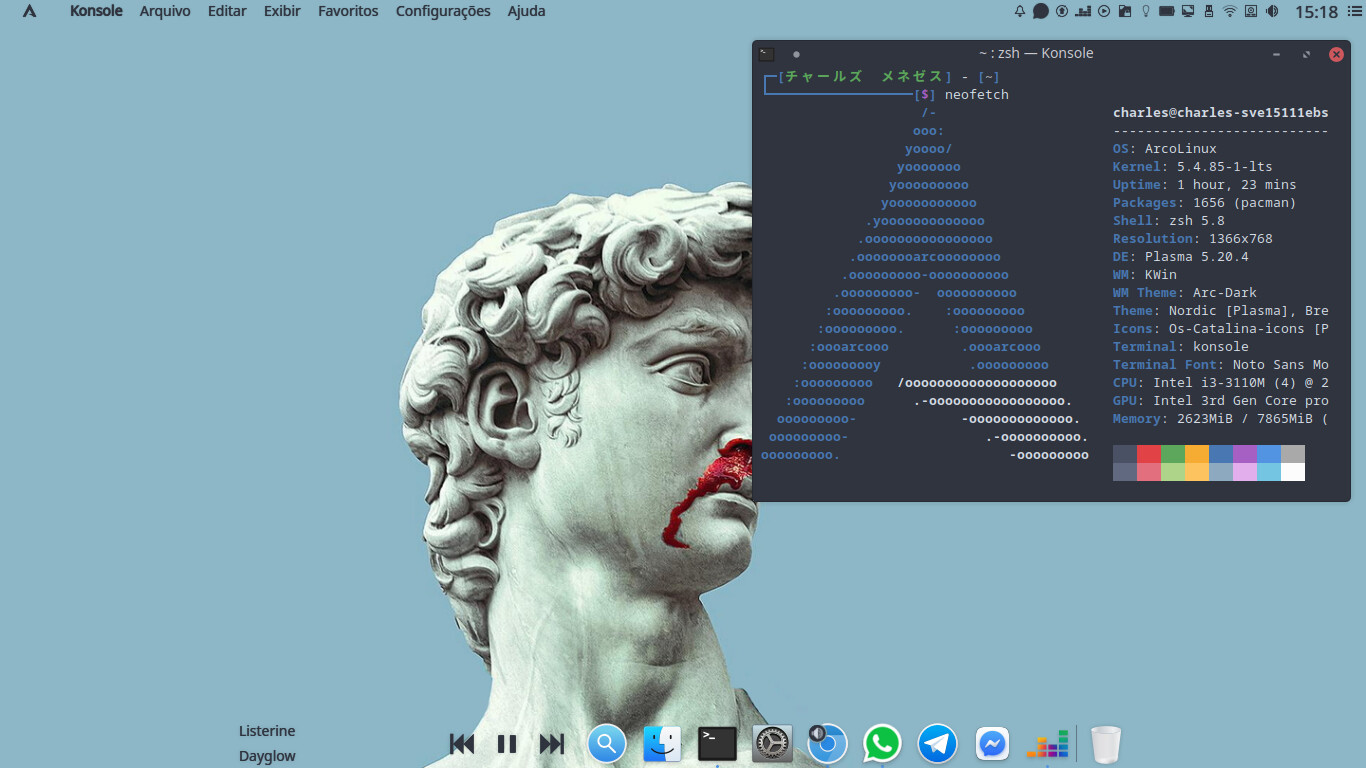Click the Deezer icon in dock
This screenshot has width=1366, height=768.
coord(1047,744)
